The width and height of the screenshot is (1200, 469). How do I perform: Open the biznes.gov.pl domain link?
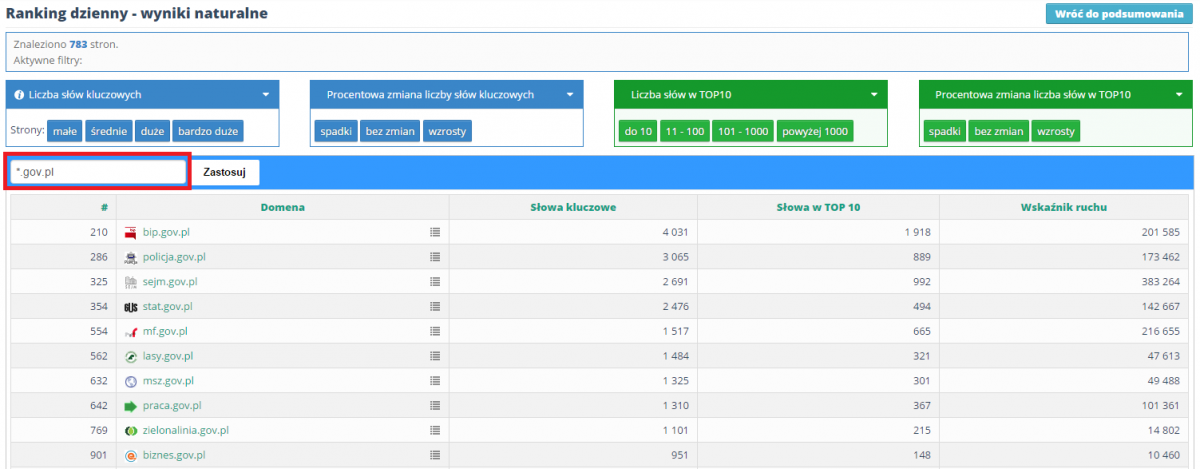pos(174,455)
